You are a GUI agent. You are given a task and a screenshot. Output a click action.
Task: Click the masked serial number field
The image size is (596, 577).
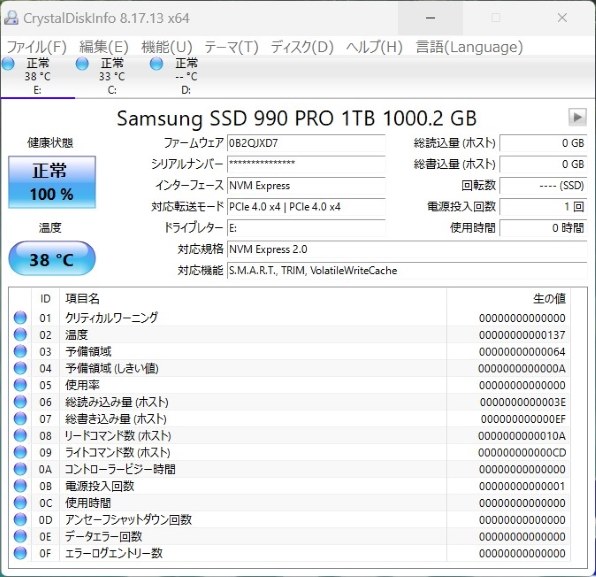[306, 164]
